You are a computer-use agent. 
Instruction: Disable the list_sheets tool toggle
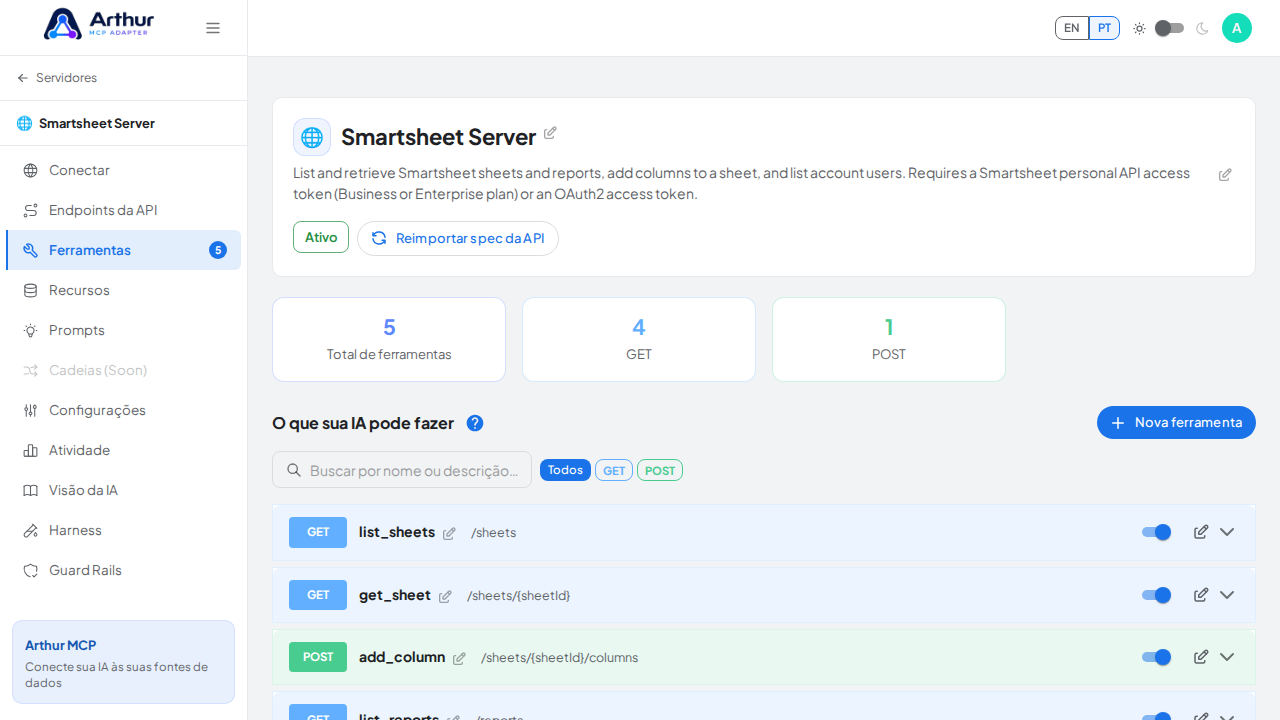pyautogui.click(x=1156, y=532)
